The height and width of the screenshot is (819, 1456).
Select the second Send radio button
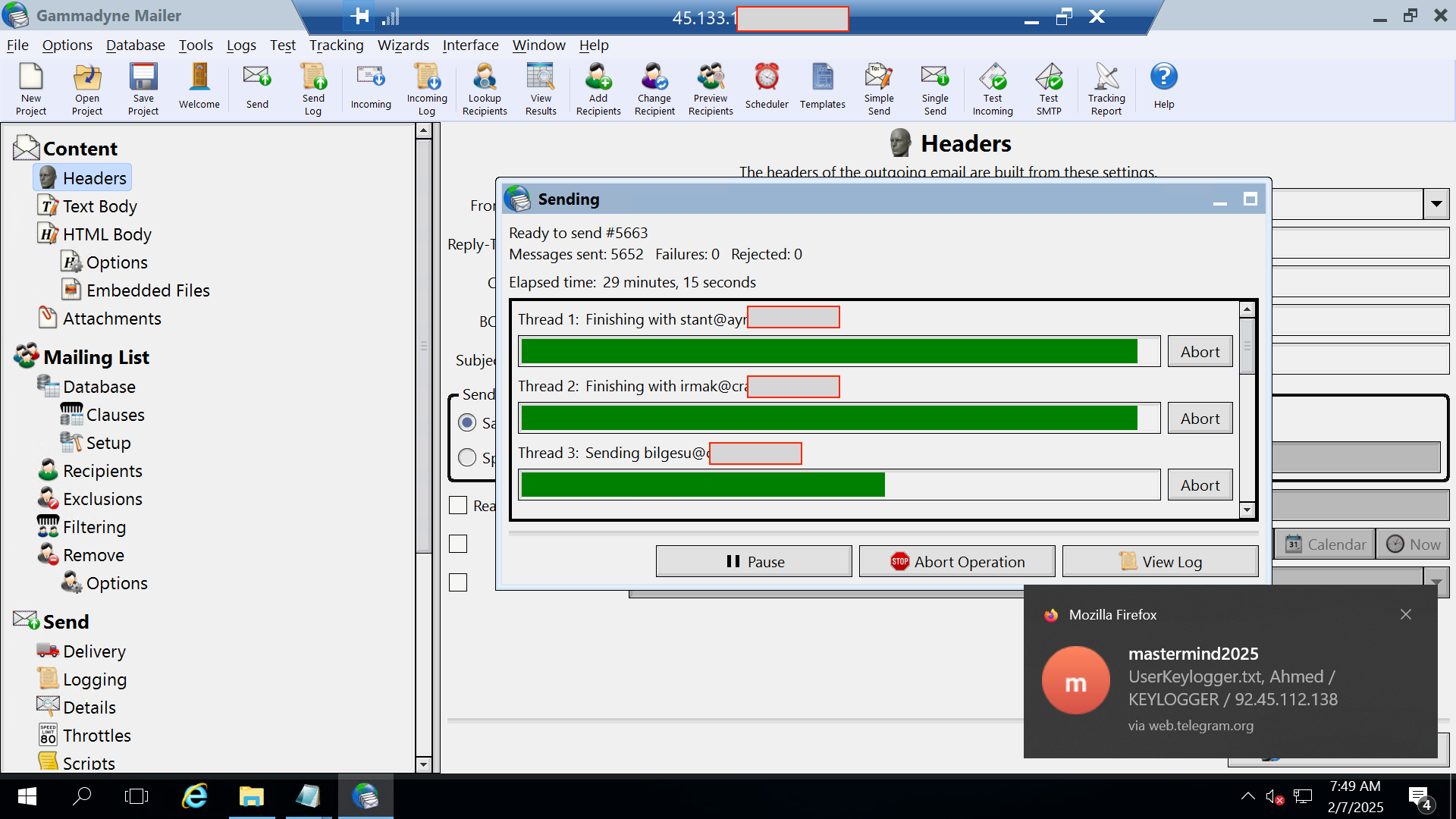tap(467, 457)
